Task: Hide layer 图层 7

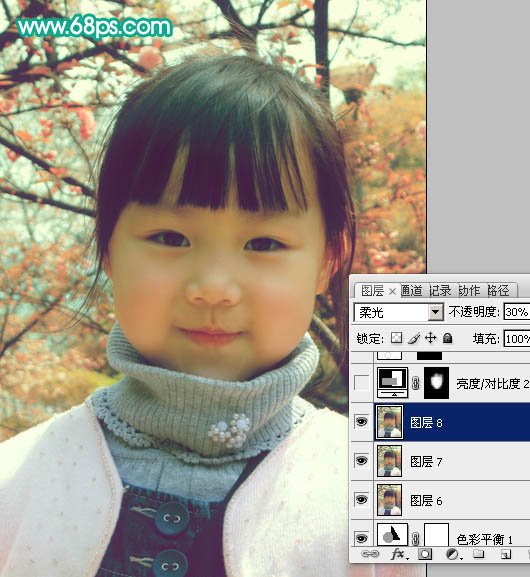Action: (x=361, y=461)
